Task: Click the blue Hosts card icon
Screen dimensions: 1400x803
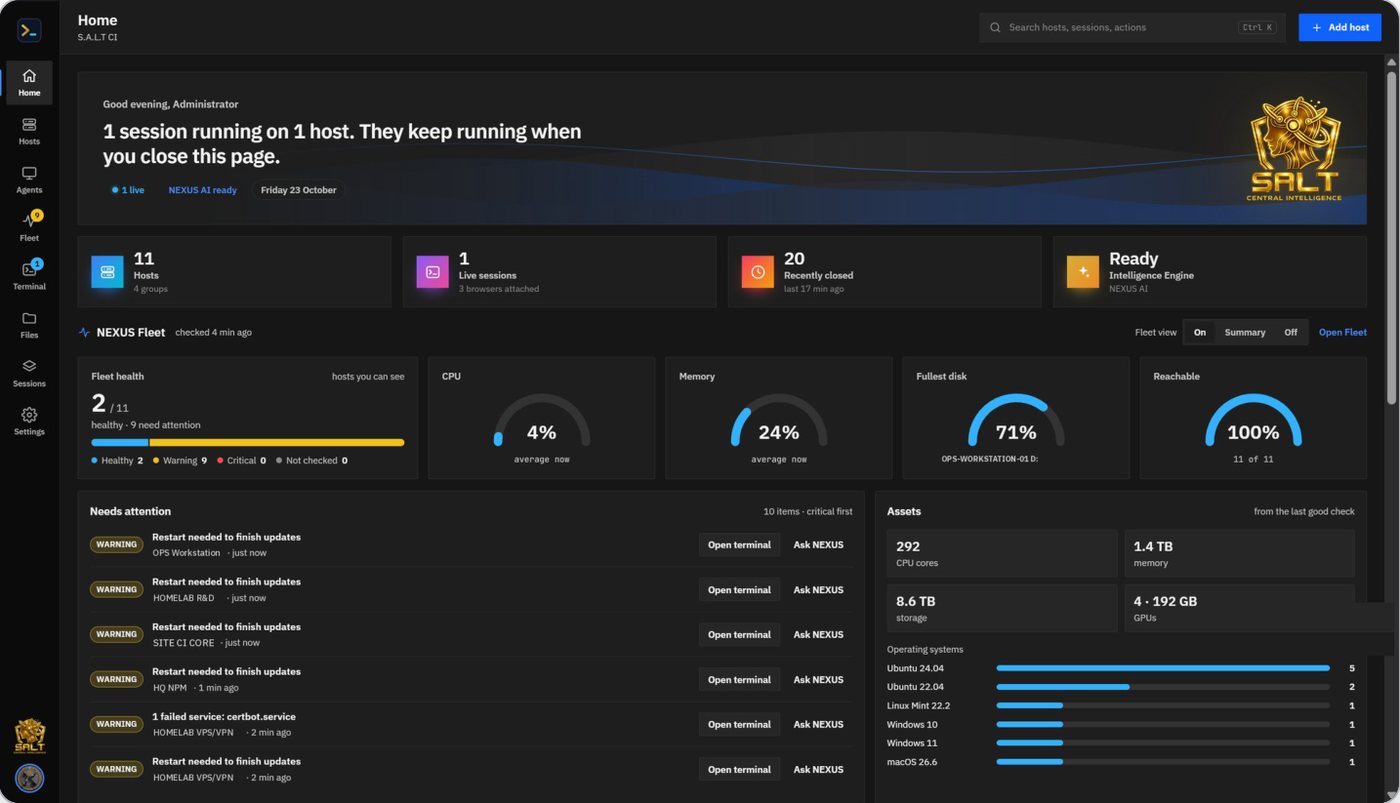Action: coord(107,272)
